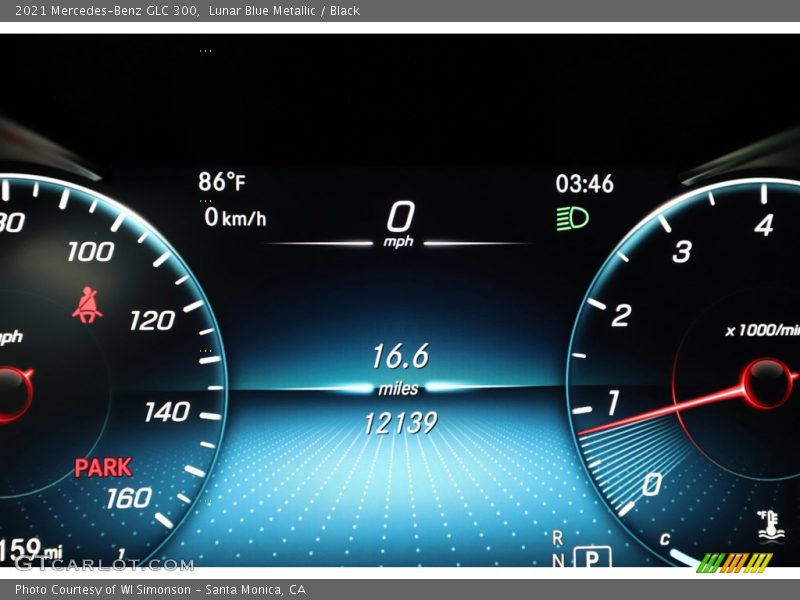Click the 120 mark on the speedometer

tap(152, 321)
